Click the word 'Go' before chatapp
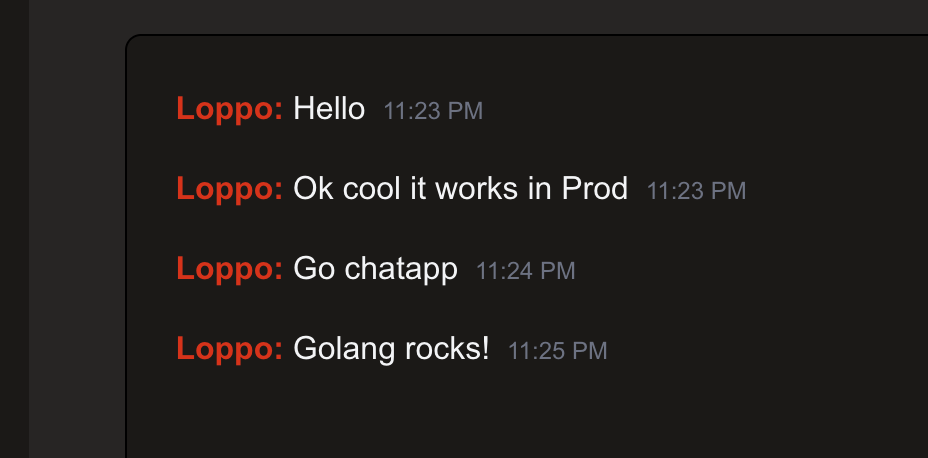This screenshot has height=458, width=928. click(x=314, y=268)
